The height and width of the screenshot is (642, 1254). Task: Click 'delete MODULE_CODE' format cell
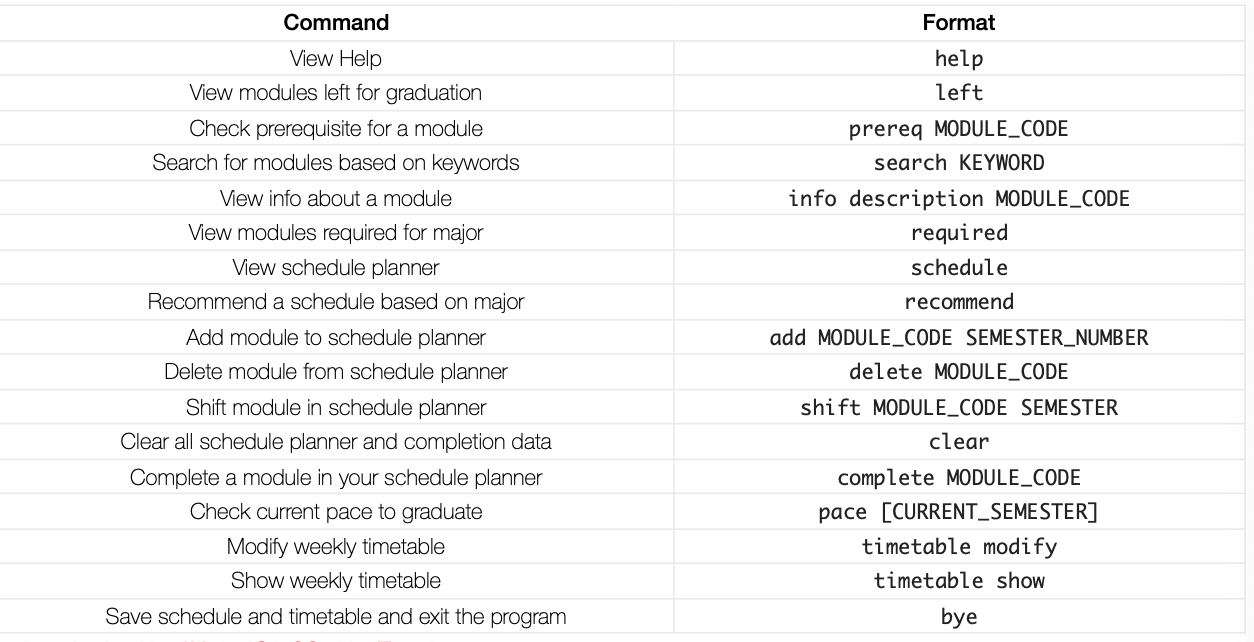[x=959, y=372]
